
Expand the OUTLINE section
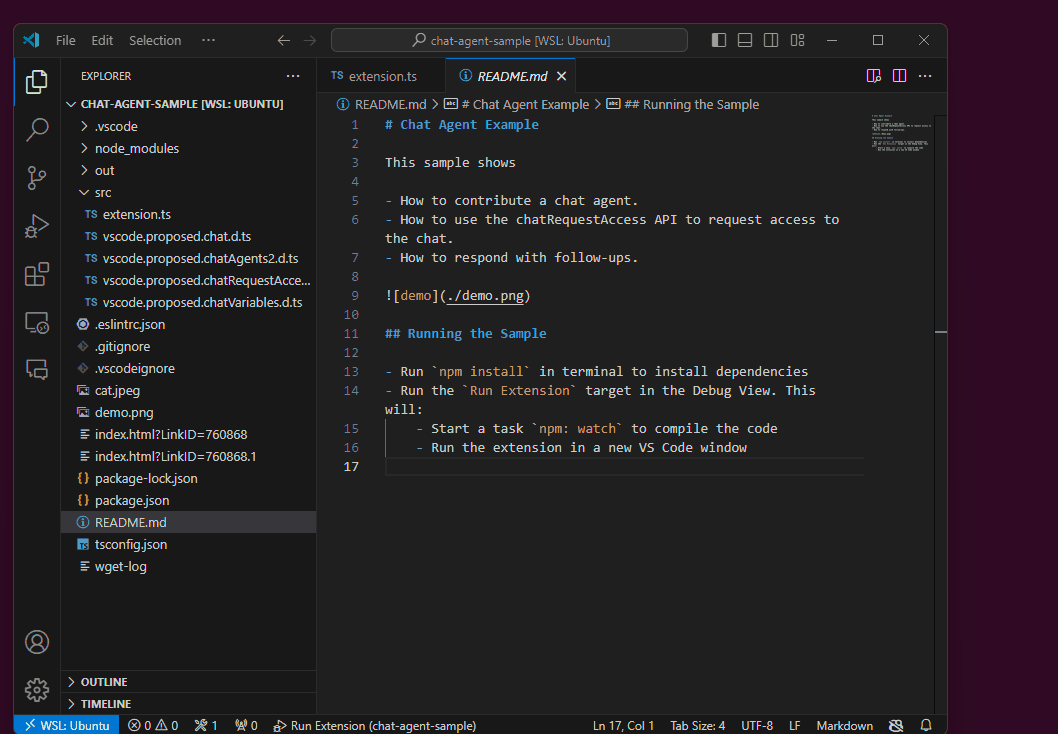[103, 682]
